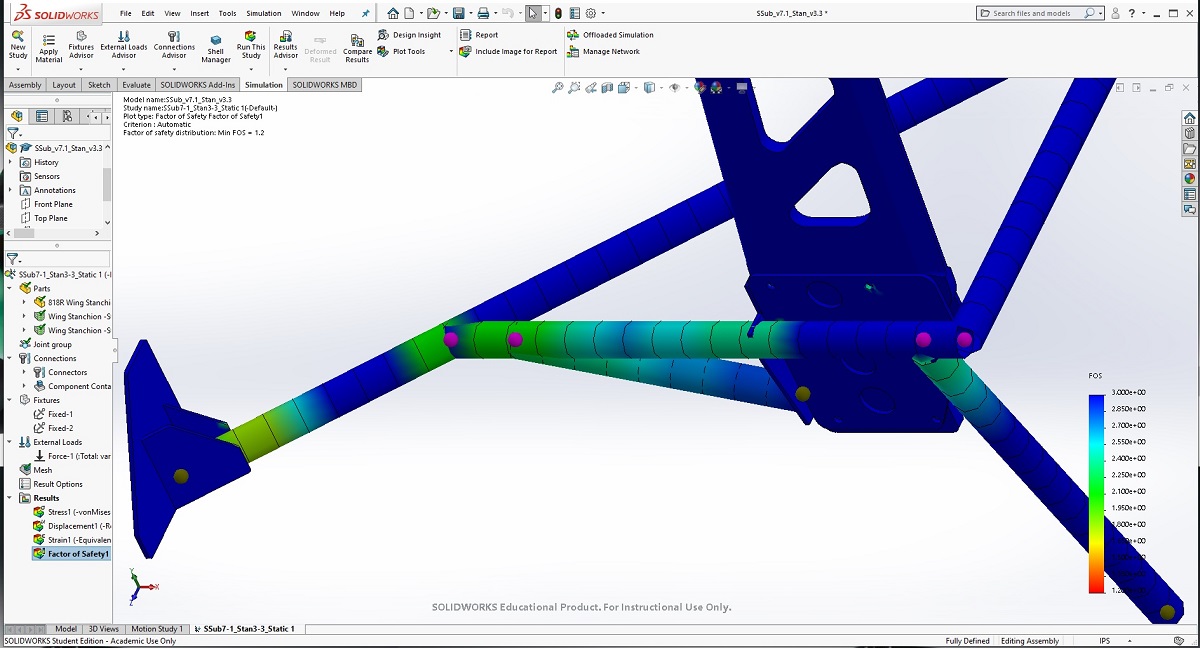The width and height of the screenshot is (1200, 648).
Task: Expand the Connectors node
Action: click(x=25, y=372)
